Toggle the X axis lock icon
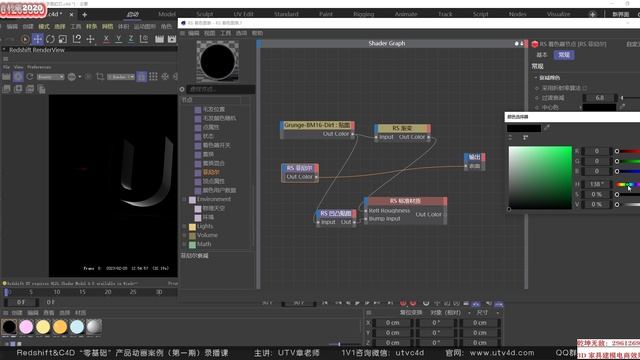This screenshot has height=360, width=640. (x=106, y=39)
